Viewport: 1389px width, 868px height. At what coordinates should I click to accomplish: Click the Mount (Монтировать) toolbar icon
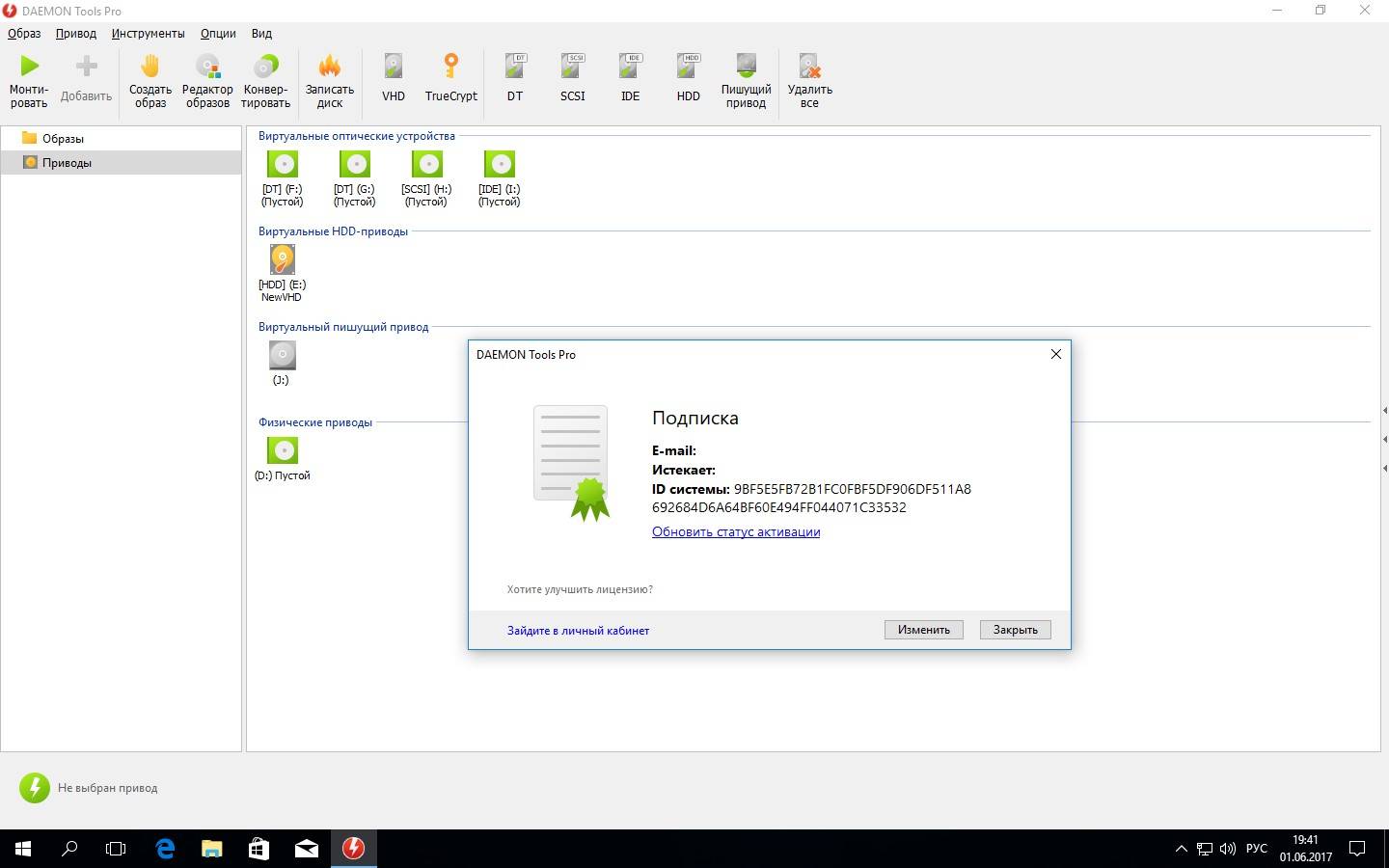30,66
